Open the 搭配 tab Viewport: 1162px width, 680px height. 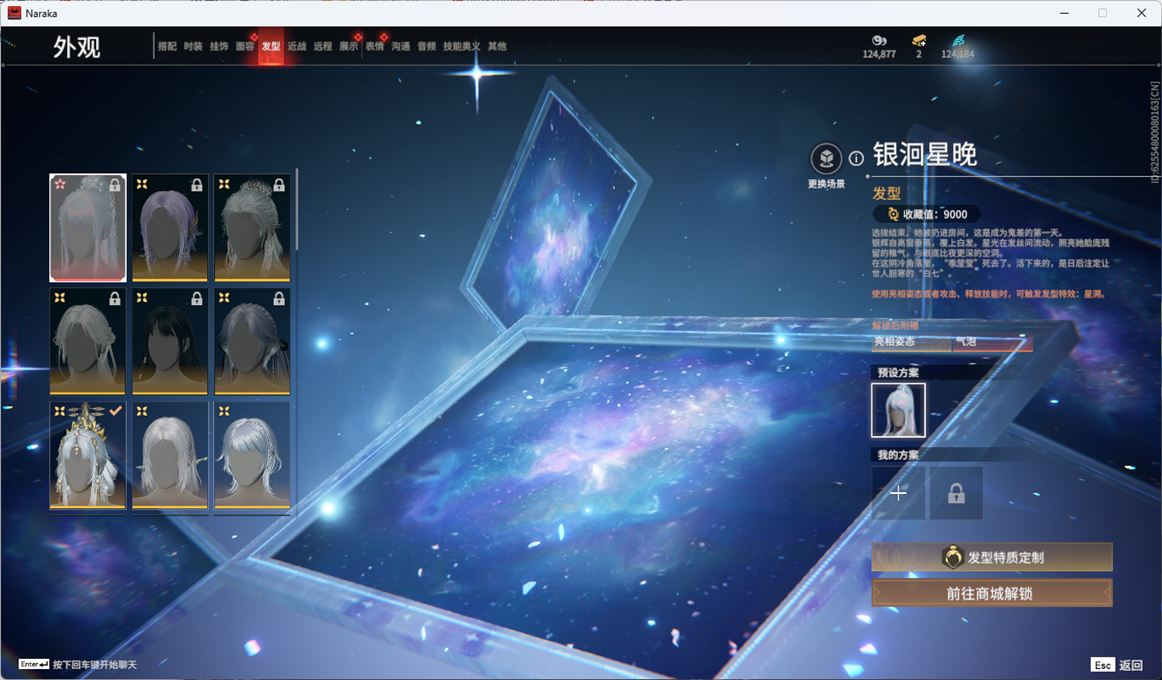click(167, 46)
